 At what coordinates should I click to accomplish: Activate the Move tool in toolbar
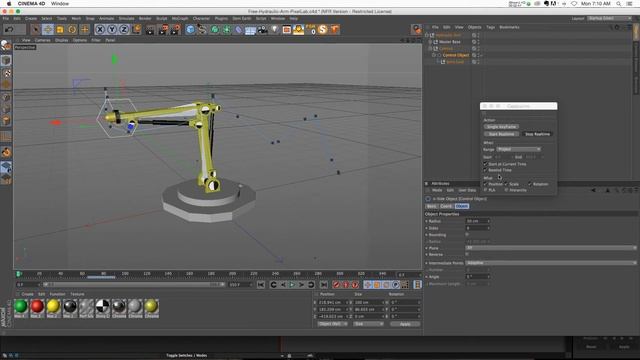[x=48, y=29]
